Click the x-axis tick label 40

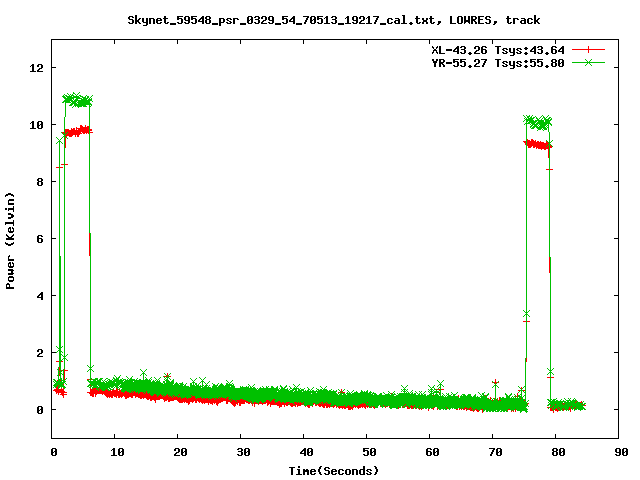click(306, 452)
